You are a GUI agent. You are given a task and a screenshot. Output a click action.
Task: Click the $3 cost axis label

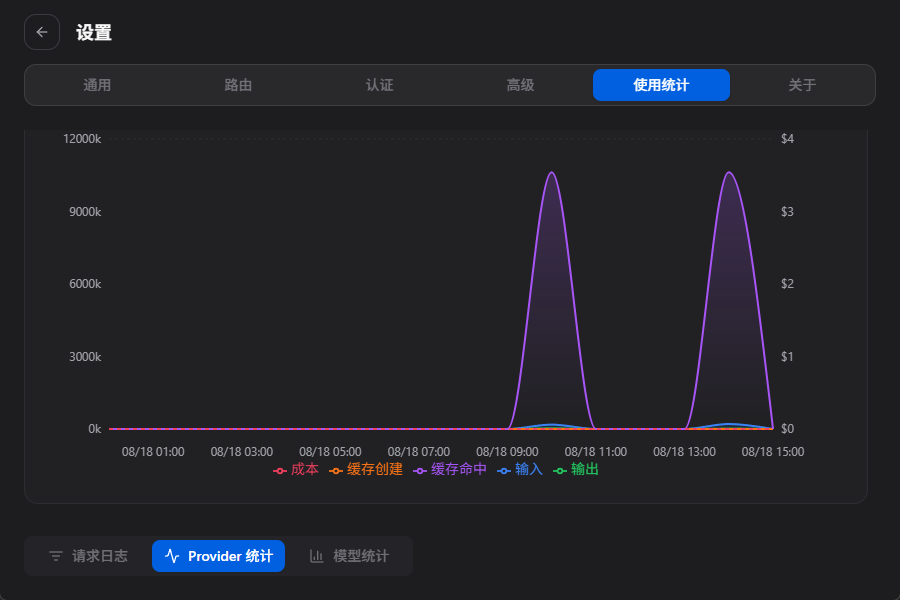788,212
